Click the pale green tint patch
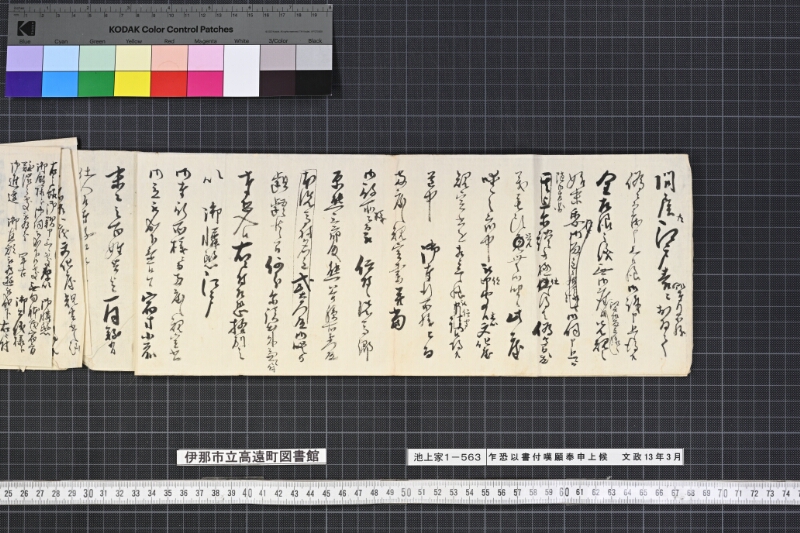The image size is (800, 533). point(97,58)
